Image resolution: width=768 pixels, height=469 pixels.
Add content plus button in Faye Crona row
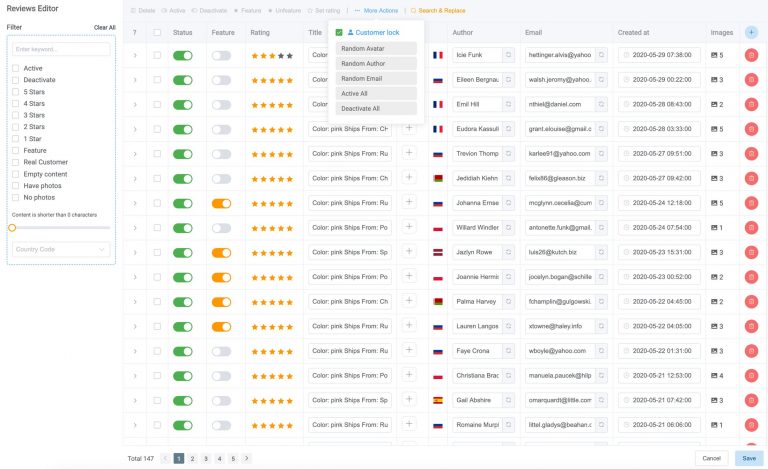pos(409,350)
